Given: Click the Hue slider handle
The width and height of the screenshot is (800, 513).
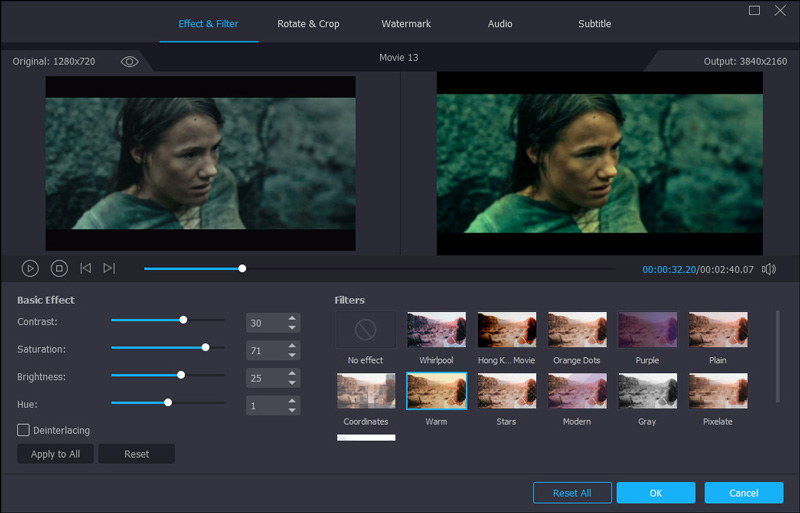Looking at the screenshot, I should point(168,403).
